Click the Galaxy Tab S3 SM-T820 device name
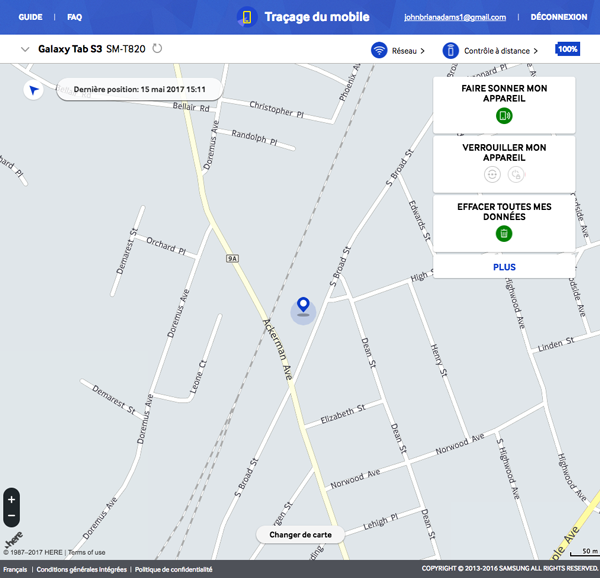This screenshot has height=578, width=600. 92,49
